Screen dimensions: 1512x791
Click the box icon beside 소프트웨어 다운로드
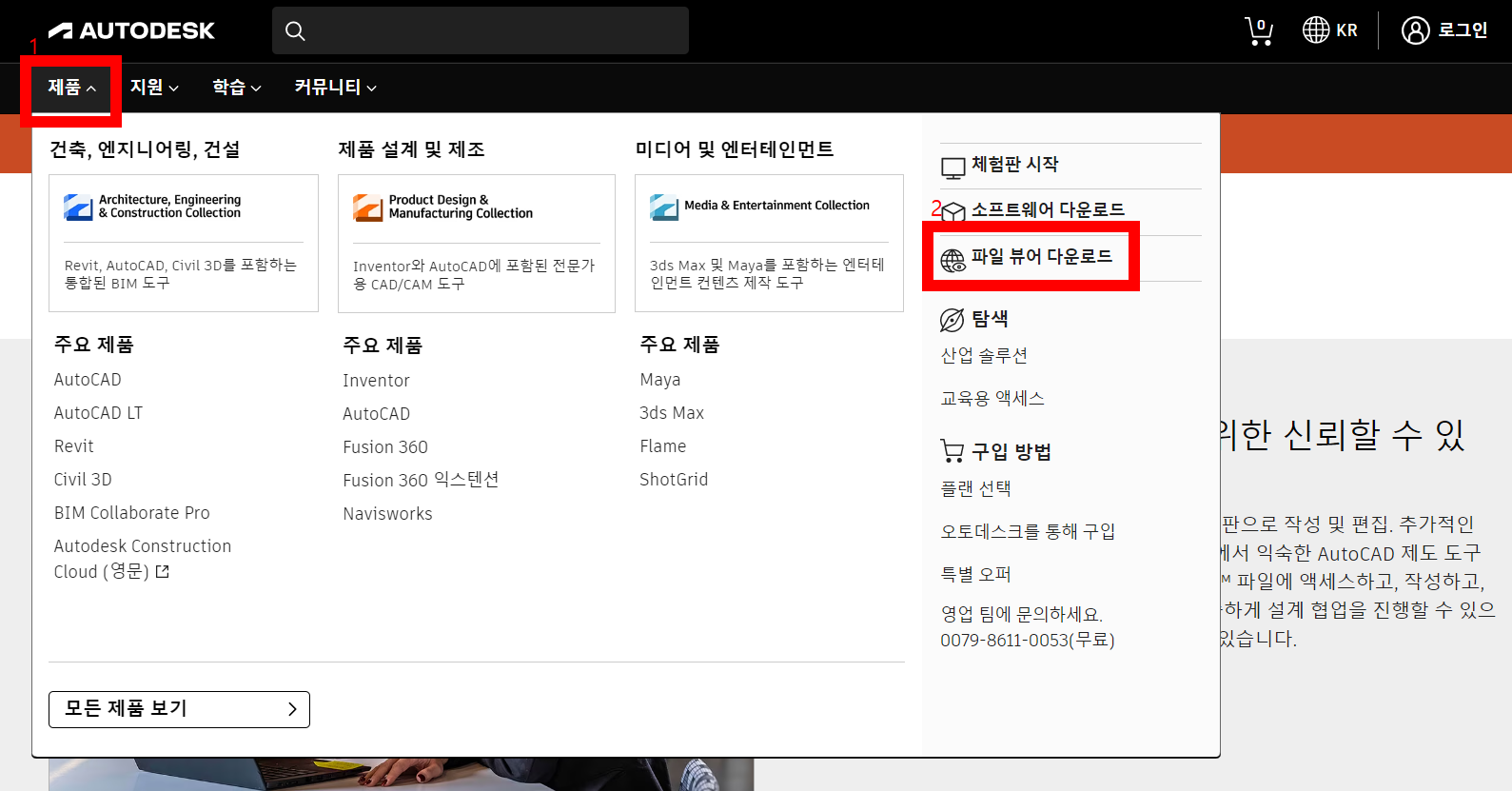pos(953,213)
